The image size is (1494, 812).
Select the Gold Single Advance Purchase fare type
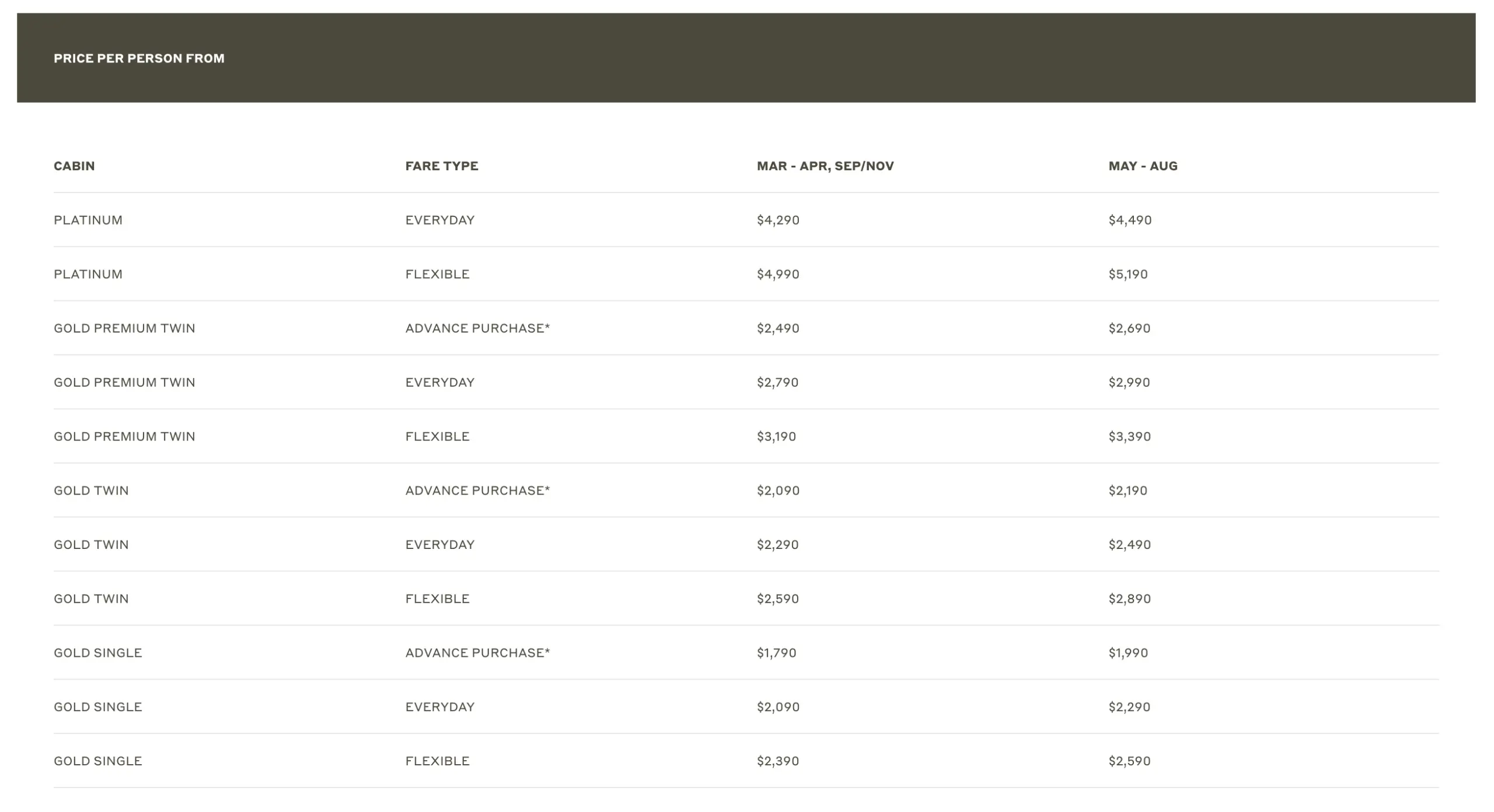[x=477, y=653]
